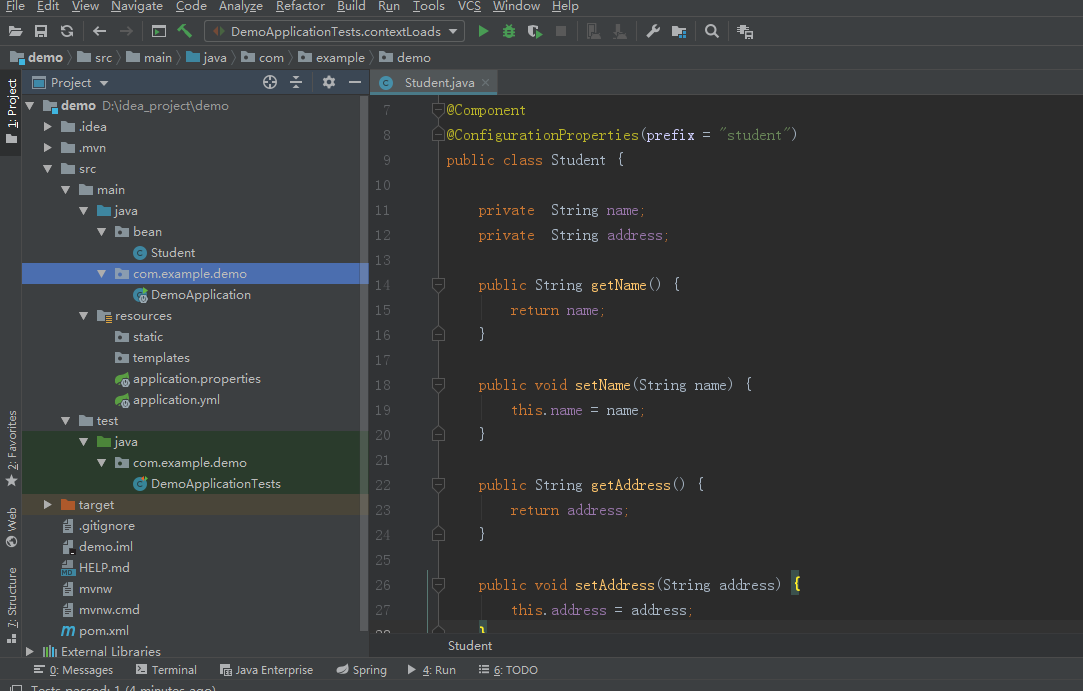The image size is (1083, 691).
Task: Open Project Structure icon in toolbar
Action: coord(679,31)
